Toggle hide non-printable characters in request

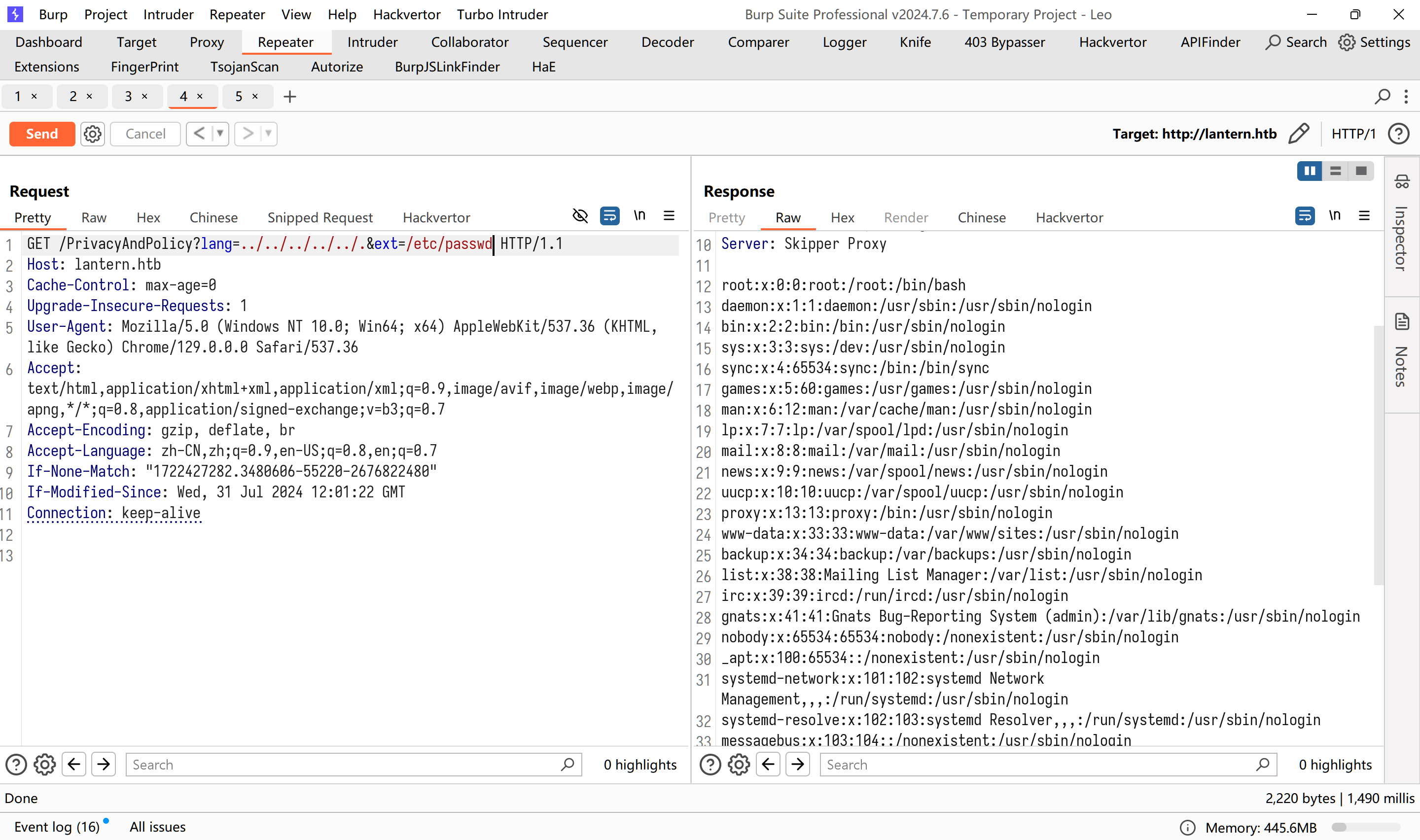tap(580, 215)
